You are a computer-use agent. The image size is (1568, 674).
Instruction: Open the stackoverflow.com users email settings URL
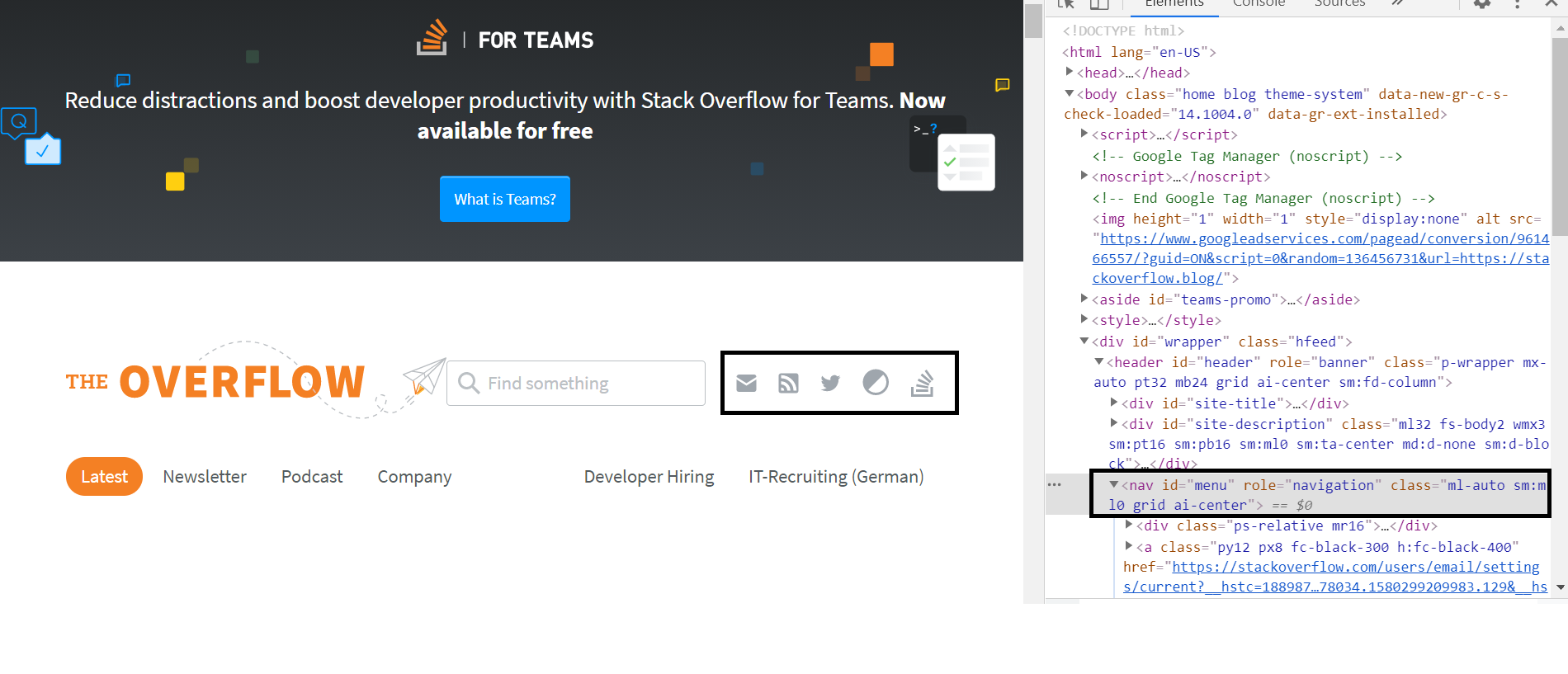pos(1335,577)
